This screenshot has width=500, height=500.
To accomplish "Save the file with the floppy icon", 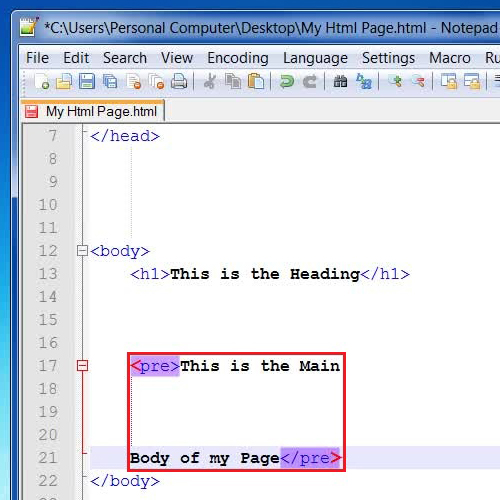I will tap(87, 81).
